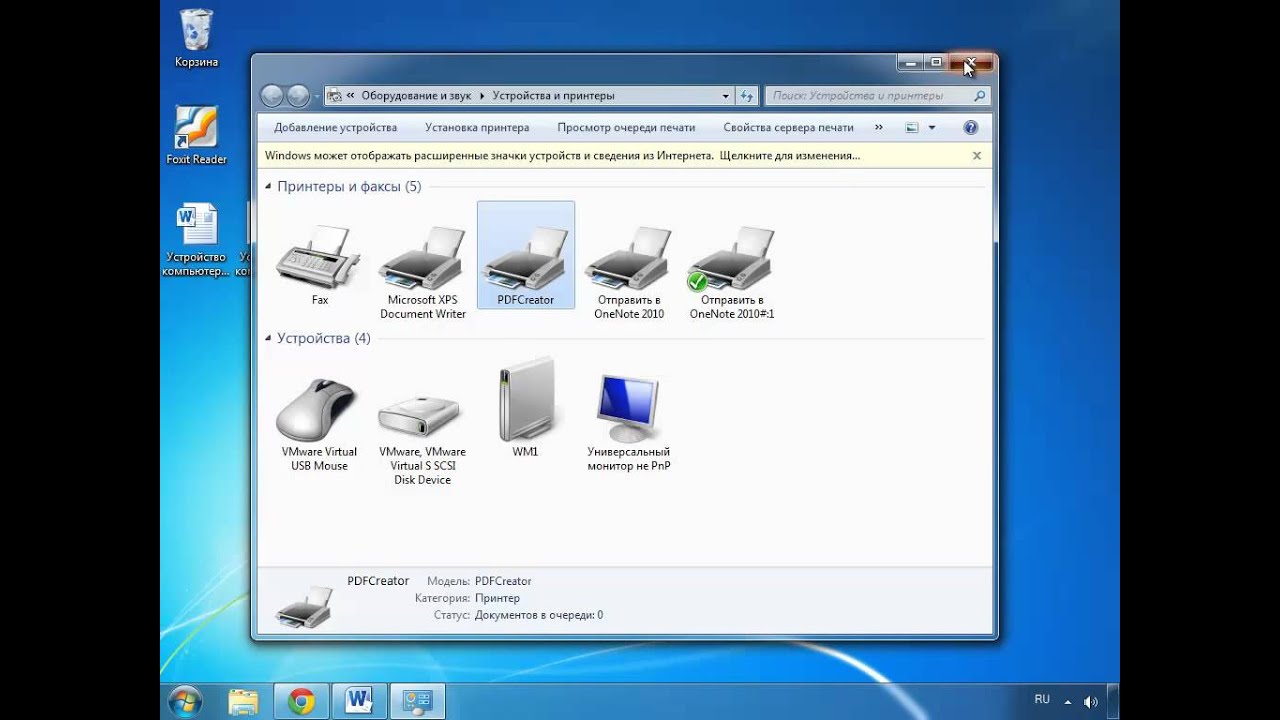Click the RU language indicator
The width and height of the screenshot is (1280, 720).
click(1042, 700)
